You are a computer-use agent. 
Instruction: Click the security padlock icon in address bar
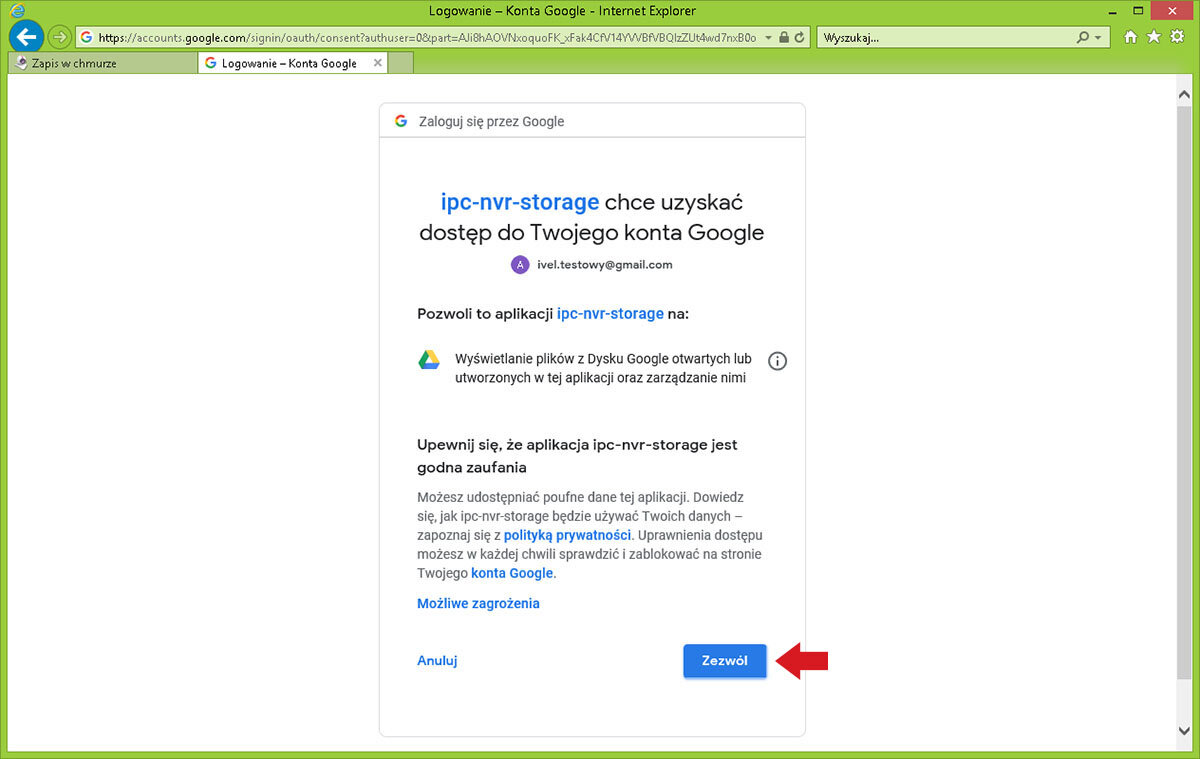pyautogui.click(x=784, y=38)
